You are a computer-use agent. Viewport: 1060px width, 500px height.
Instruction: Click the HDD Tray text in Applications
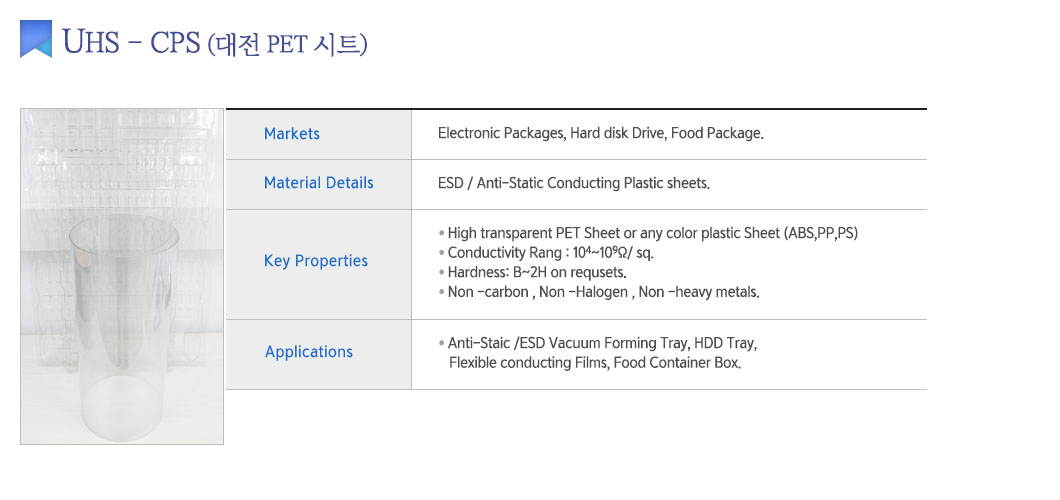725,343
